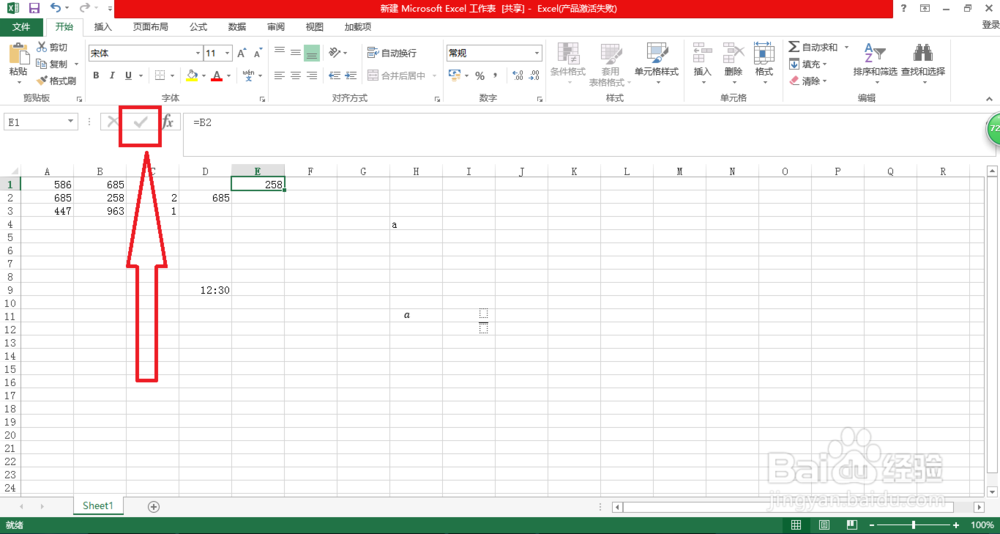The image size is (1000, 534).
Task: Toggle middle vertical alignment
Action: point(295,53)
